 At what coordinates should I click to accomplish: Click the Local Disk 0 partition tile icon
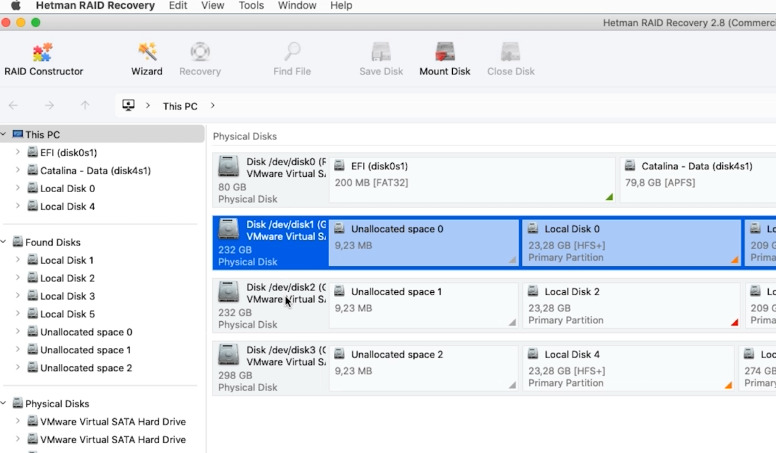(533, 229)
